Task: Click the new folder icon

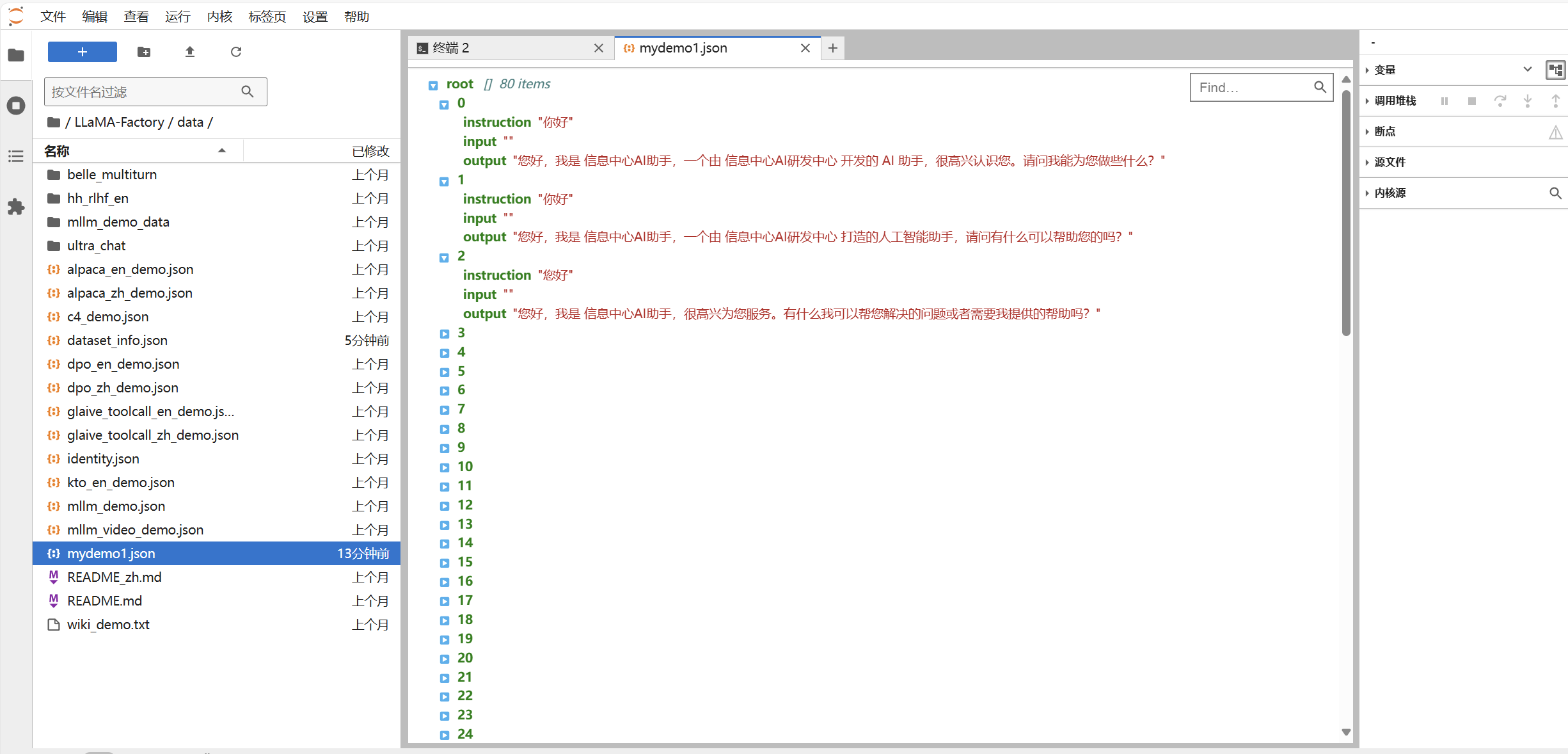Action: [x=144, y=52]
